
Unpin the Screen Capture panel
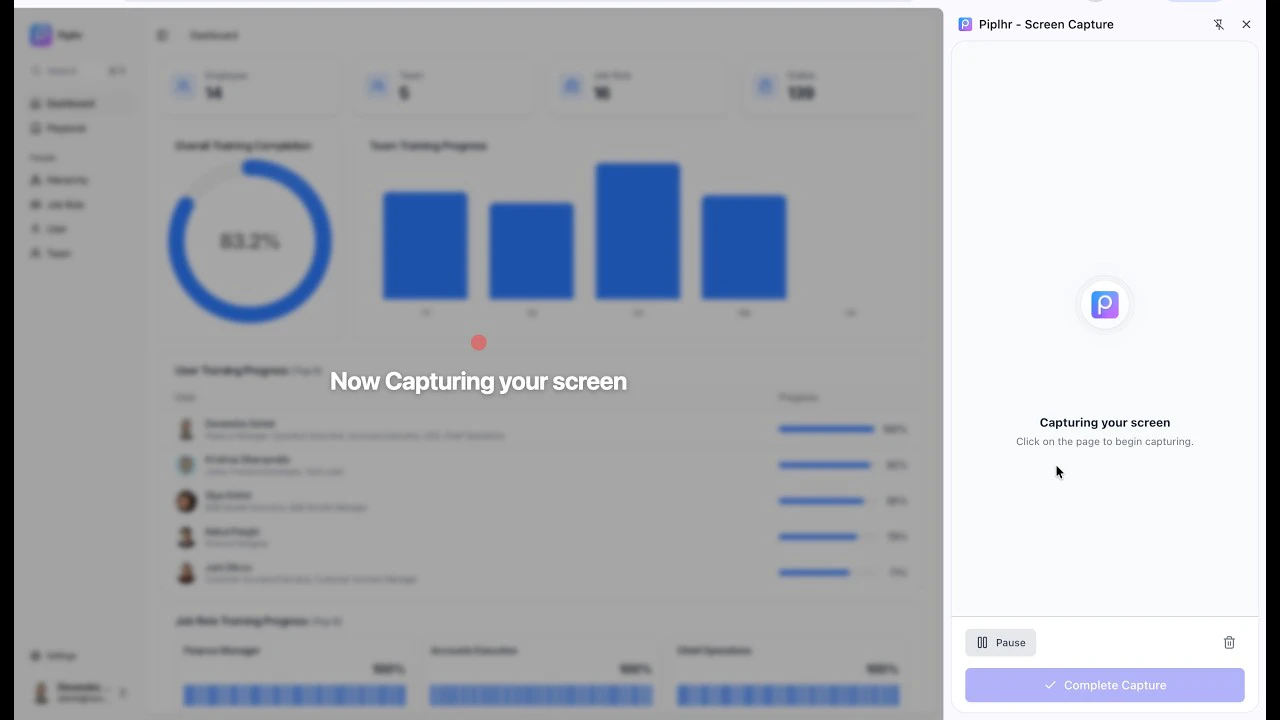click(x=1218, y=24)
